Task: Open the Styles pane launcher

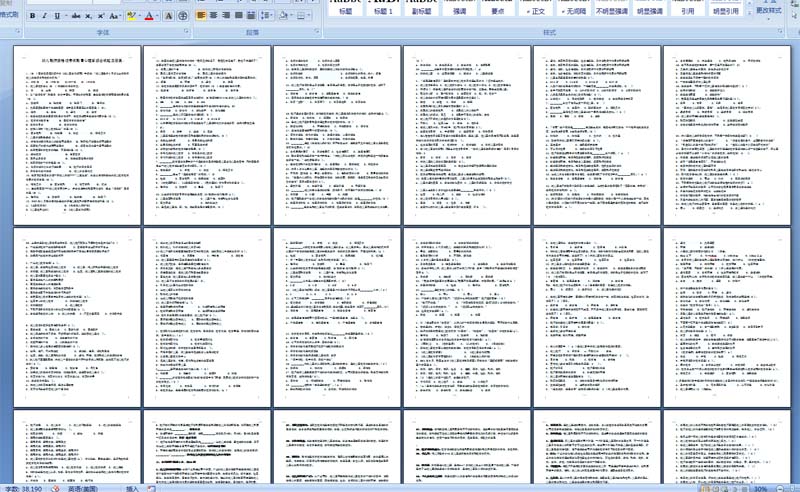Action: 781,32
